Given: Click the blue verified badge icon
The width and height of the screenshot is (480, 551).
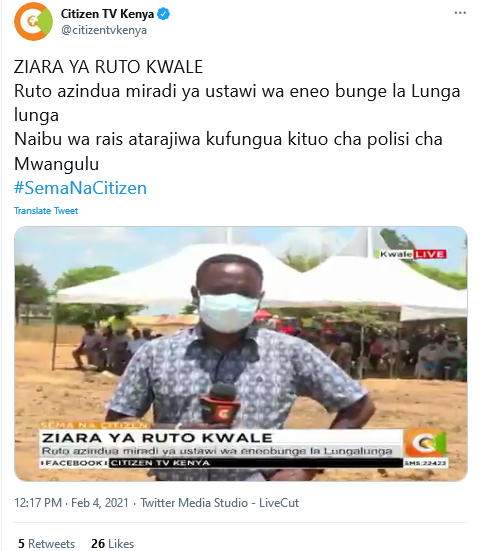Looking at the screenshot, I should 163,14.
